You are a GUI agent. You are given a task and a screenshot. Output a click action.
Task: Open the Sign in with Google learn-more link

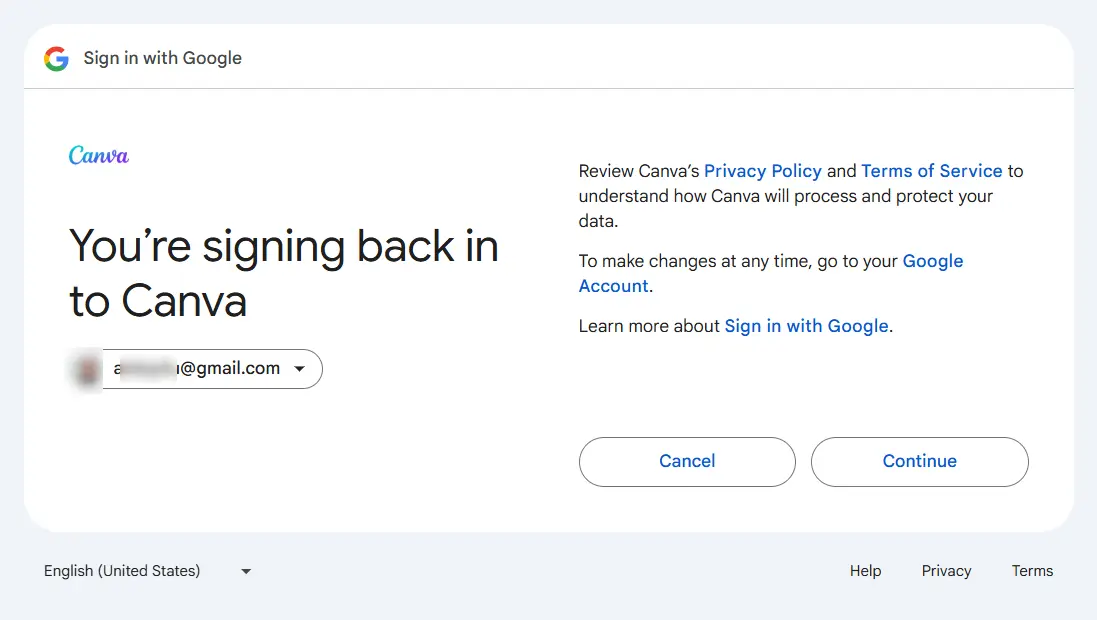807,326
